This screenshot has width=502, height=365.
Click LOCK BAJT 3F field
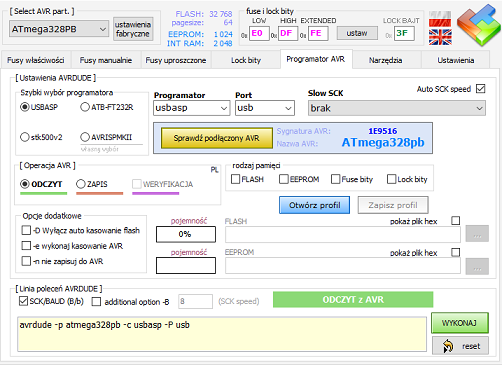pyautogui.click(x=404, y=33)
